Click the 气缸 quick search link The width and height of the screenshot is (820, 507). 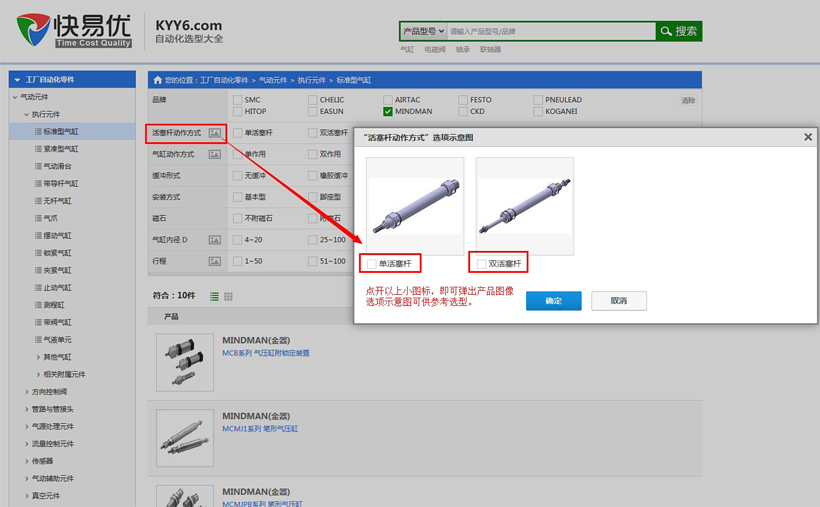tap(407, 49)
